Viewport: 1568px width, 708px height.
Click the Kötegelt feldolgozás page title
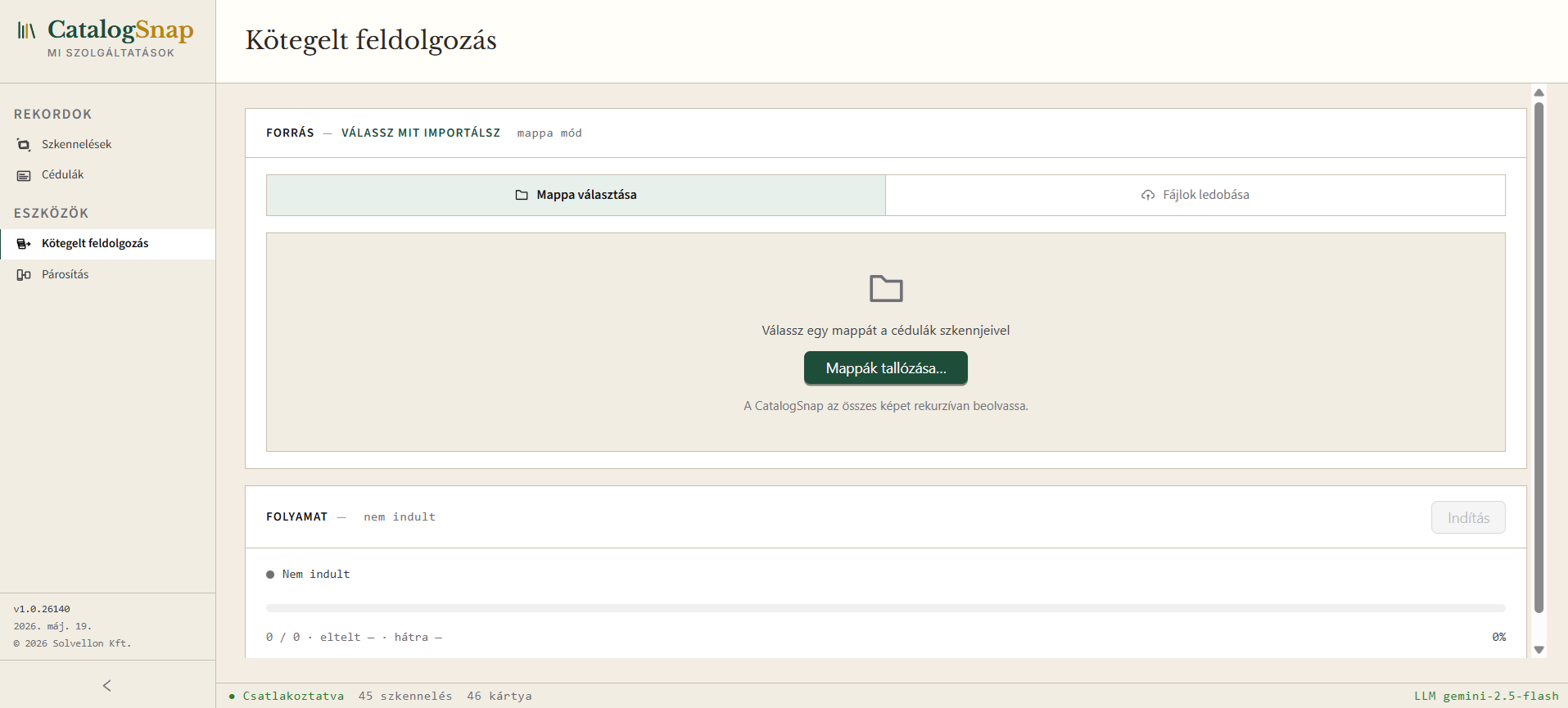pyautogui.click(x=371, y=40)
